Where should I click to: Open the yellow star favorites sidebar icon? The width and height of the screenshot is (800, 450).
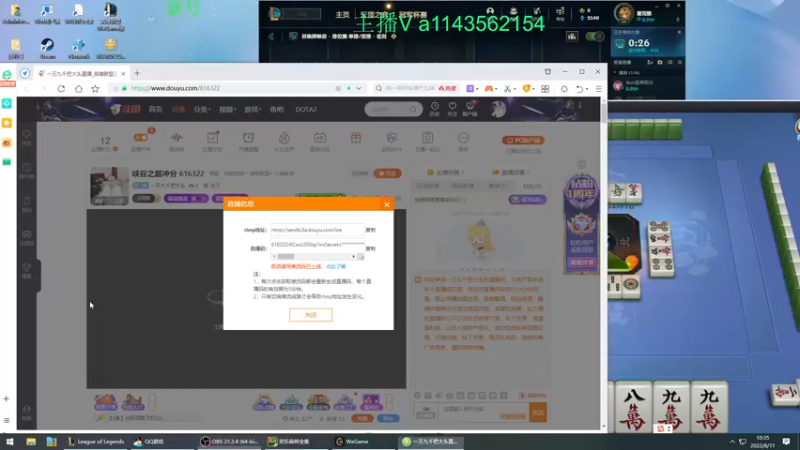[x=7, y=123]
